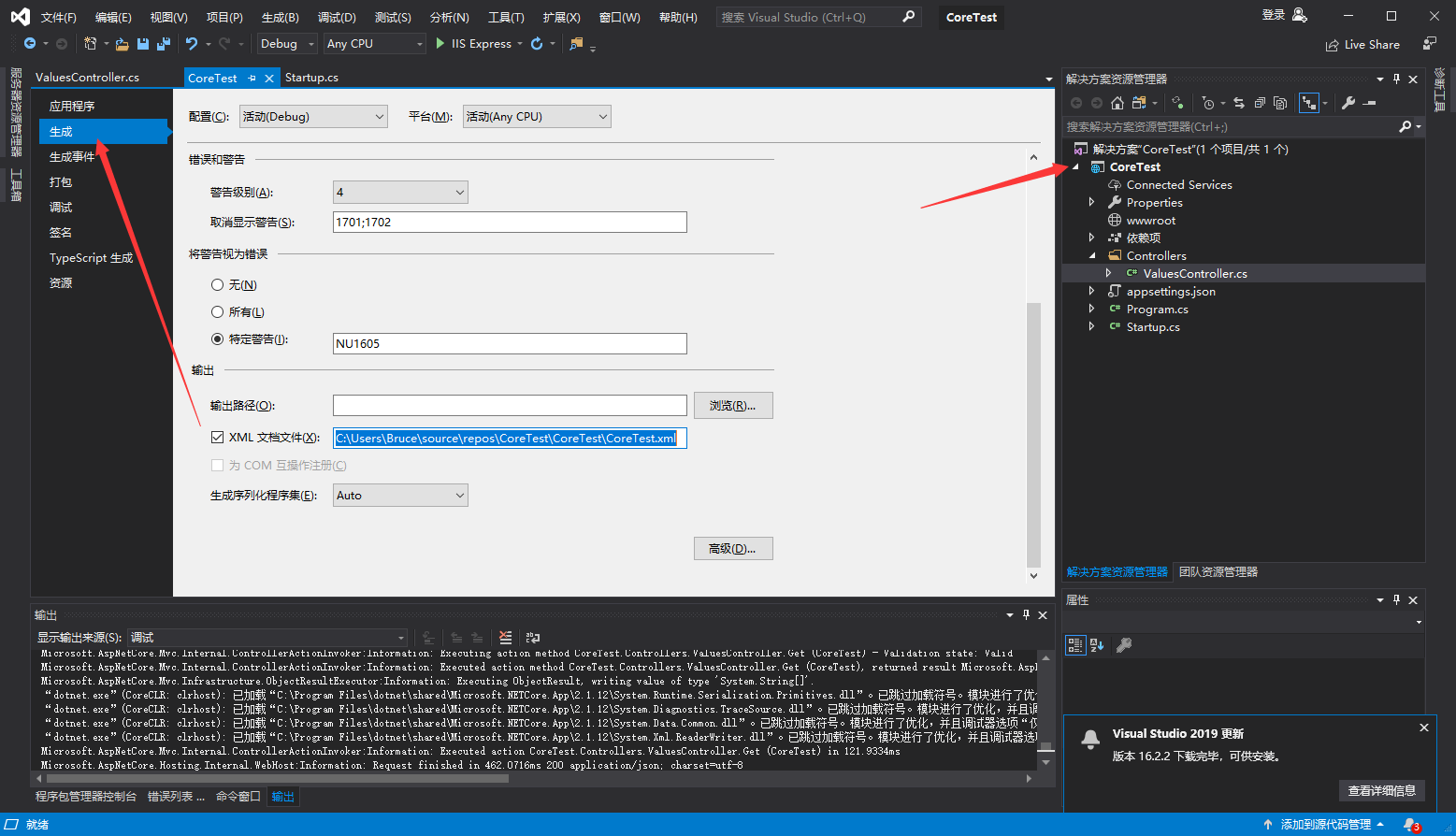Switch to the Startup.cs tab
This screenshot has width=1456, height=836.
[x=311, y=78]
